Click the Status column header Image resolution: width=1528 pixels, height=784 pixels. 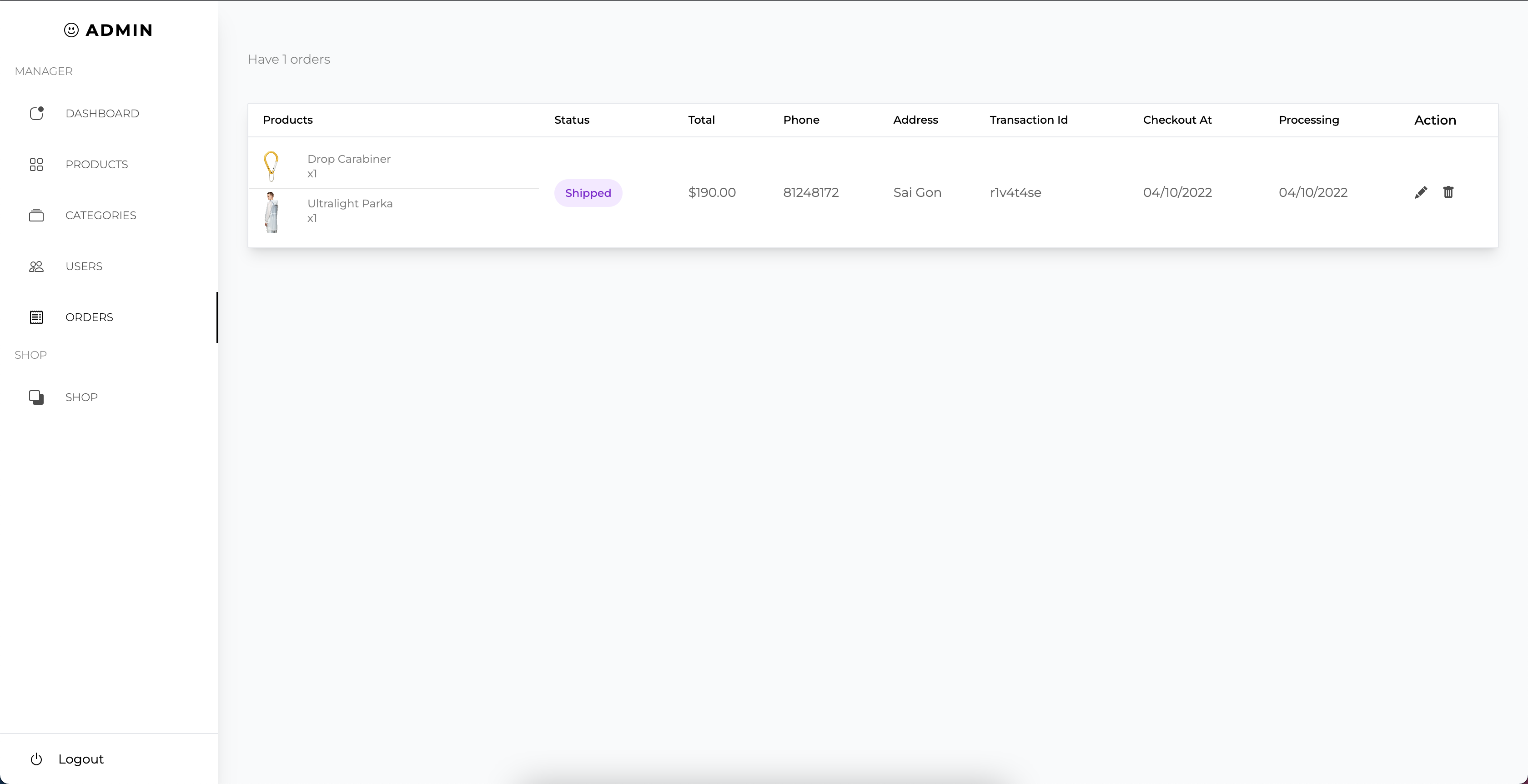572,120
